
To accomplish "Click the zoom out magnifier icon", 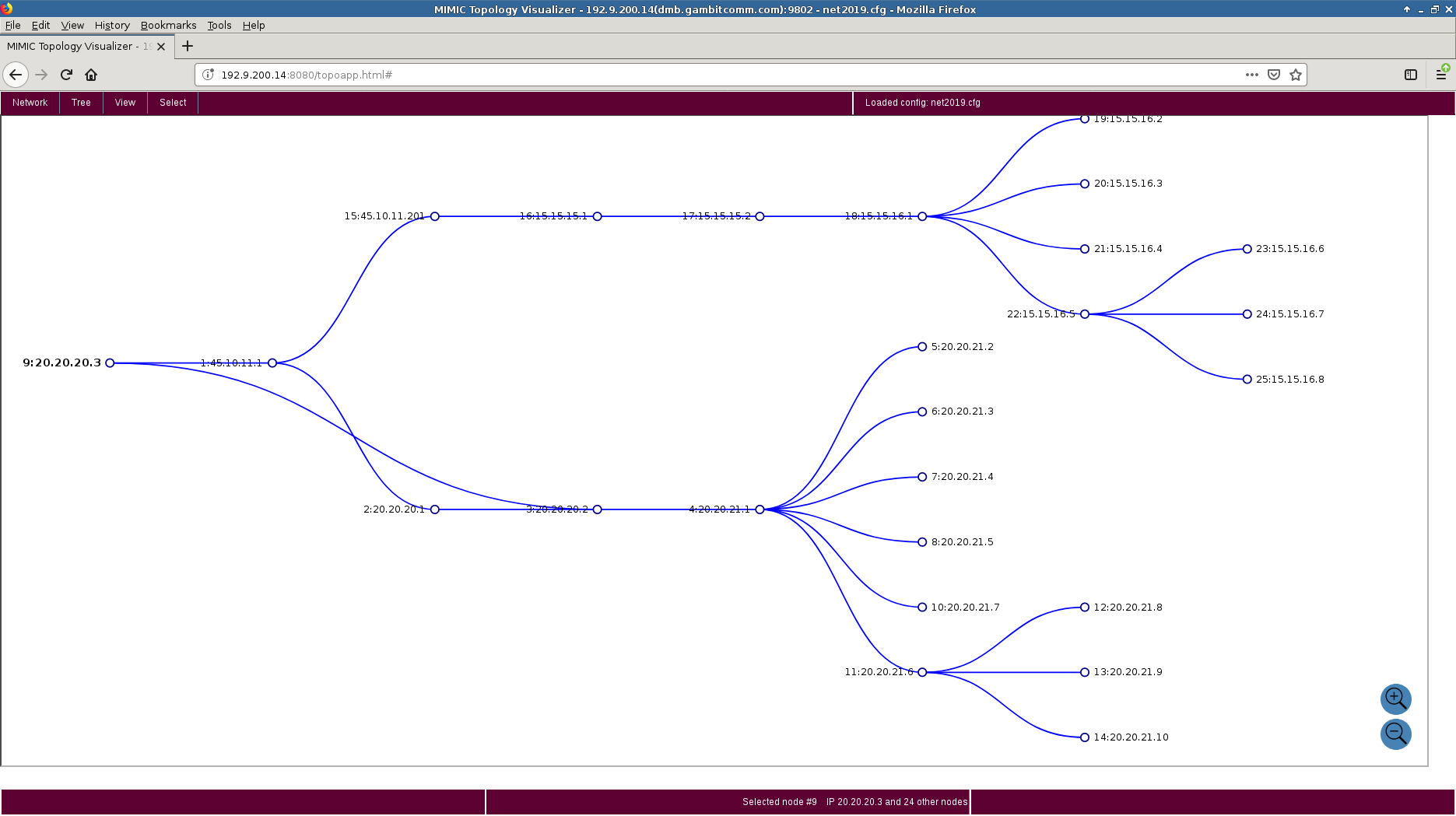I will pos(1395,734).
